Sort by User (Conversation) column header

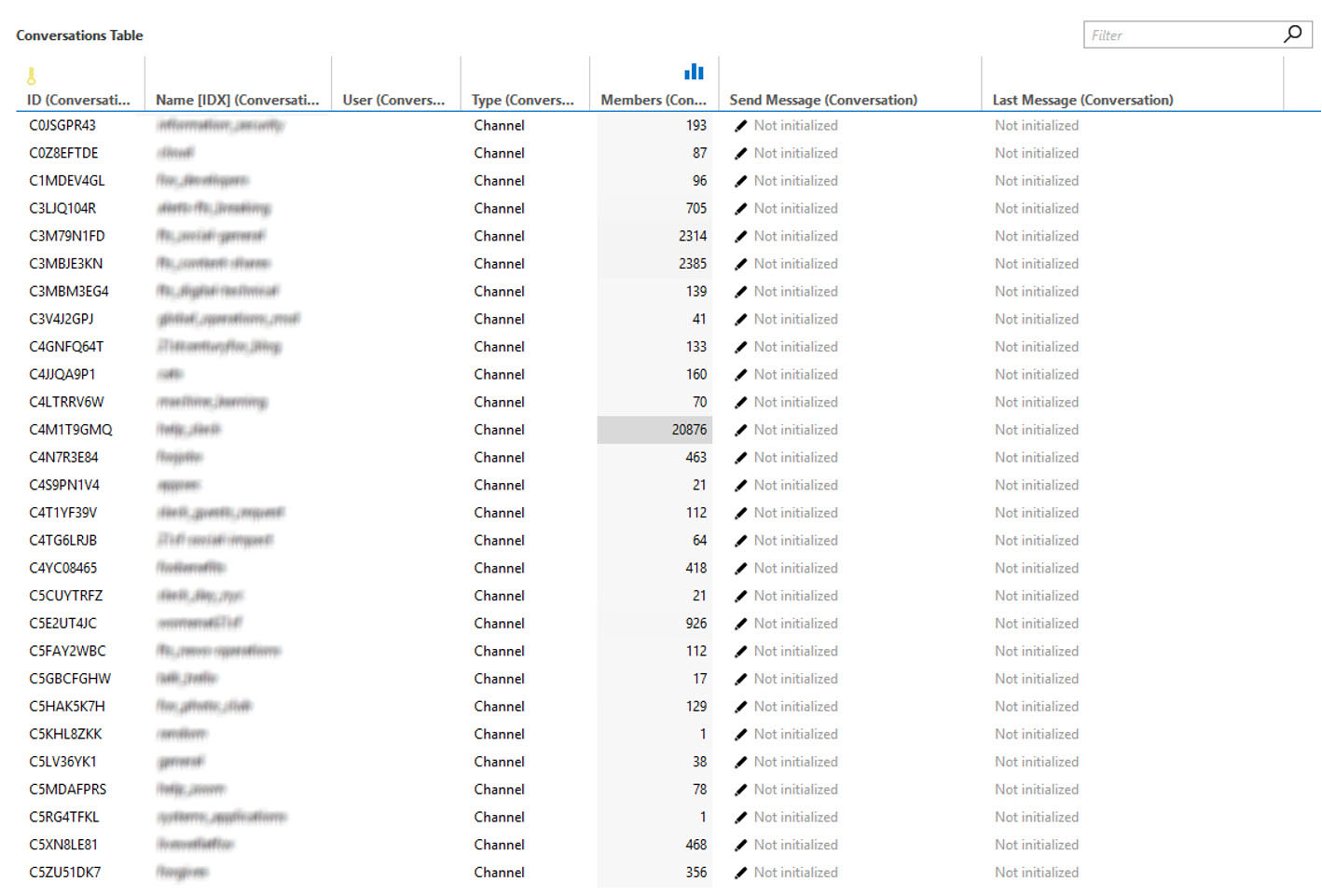(x=393, y=100)
